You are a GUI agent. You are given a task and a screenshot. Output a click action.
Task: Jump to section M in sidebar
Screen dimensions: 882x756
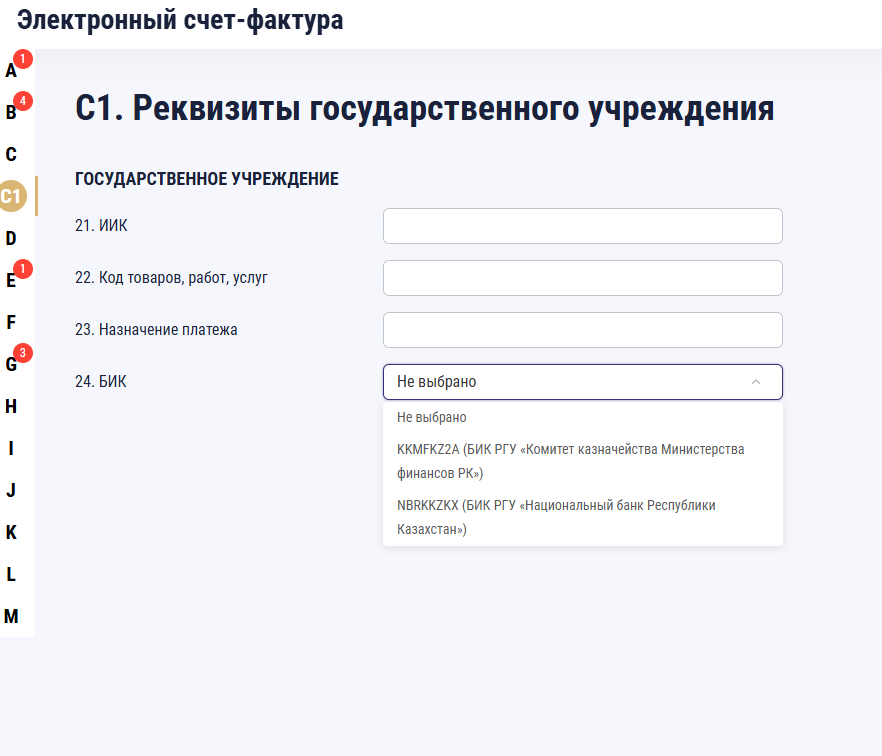click(12, 616)
